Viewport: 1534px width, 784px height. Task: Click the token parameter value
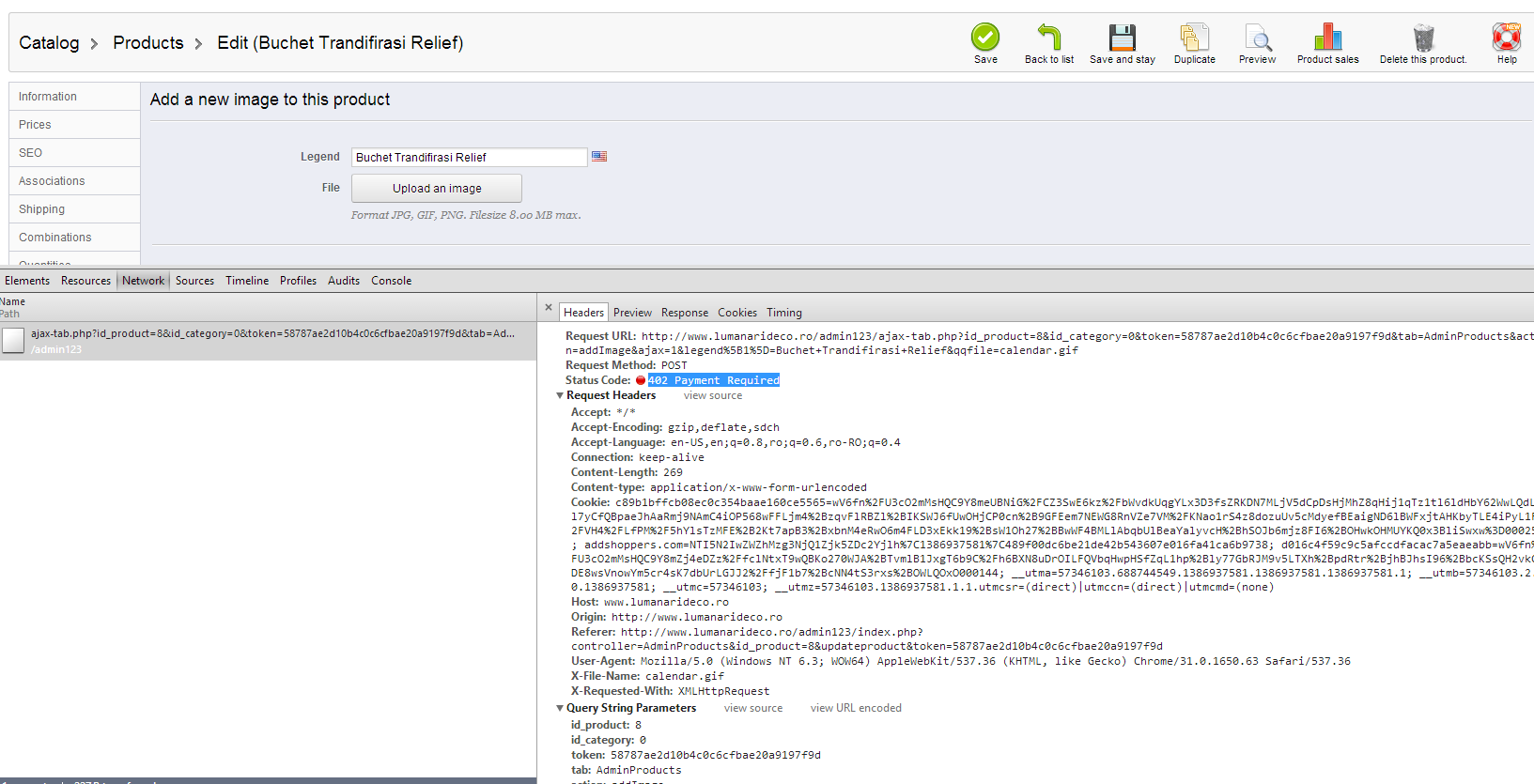716,755
